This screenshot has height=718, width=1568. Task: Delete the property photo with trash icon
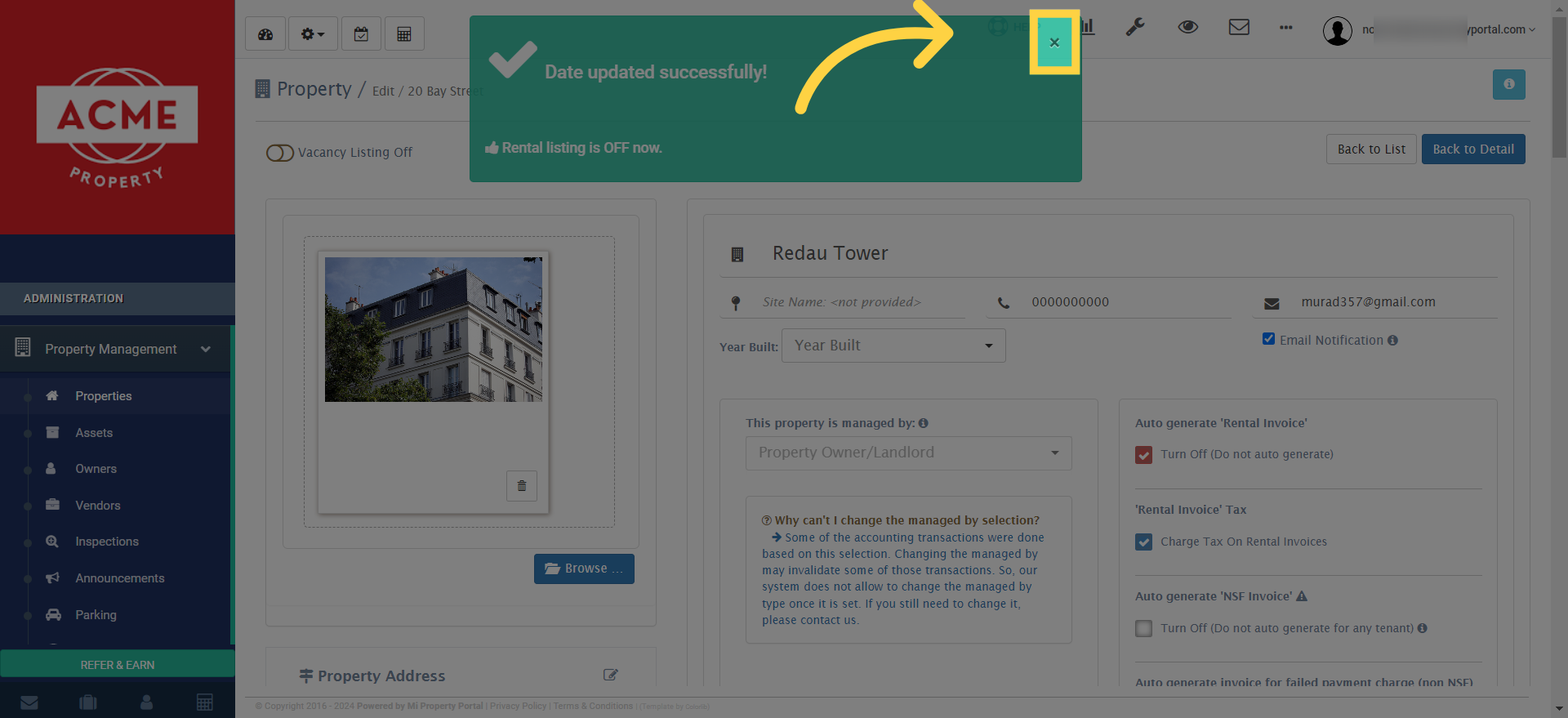pyautogui.click(x=522, y=486)
